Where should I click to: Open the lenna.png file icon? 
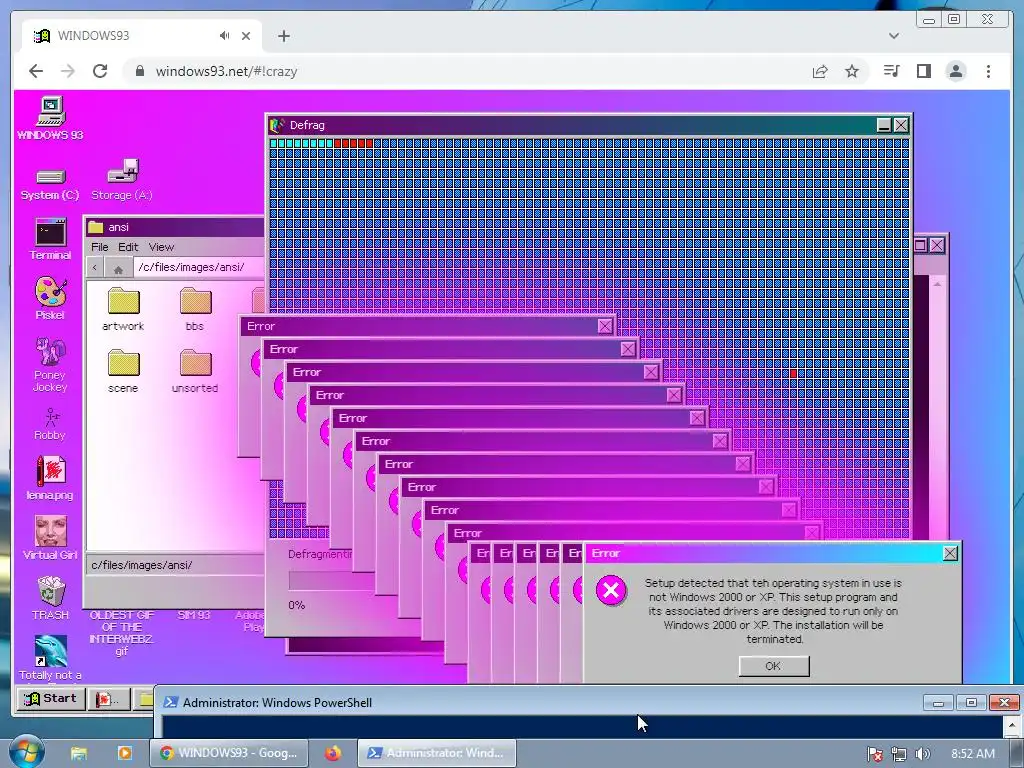(x=50, y=477)
